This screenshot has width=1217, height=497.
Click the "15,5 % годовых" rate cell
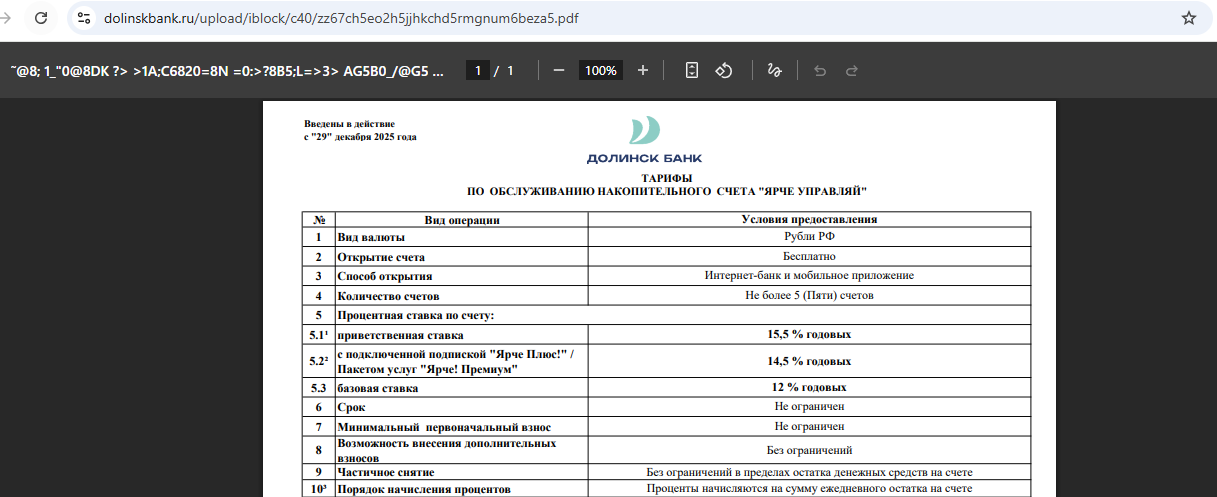point(809,334)
